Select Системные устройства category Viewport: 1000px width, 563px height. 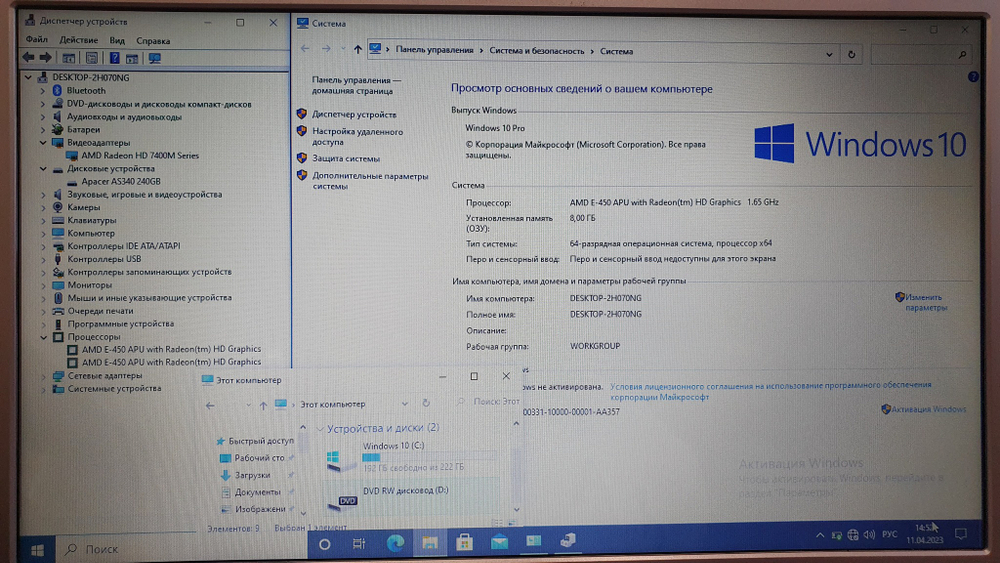115,388
